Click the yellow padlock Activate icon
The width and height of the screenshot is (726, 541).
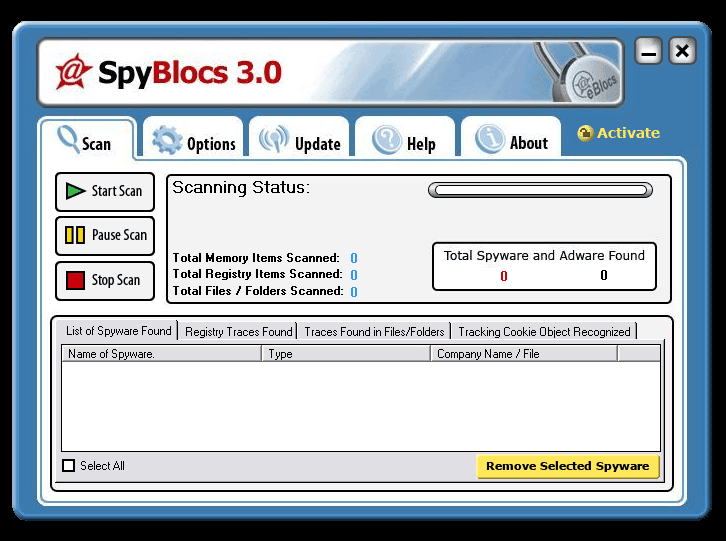(585, 133)
